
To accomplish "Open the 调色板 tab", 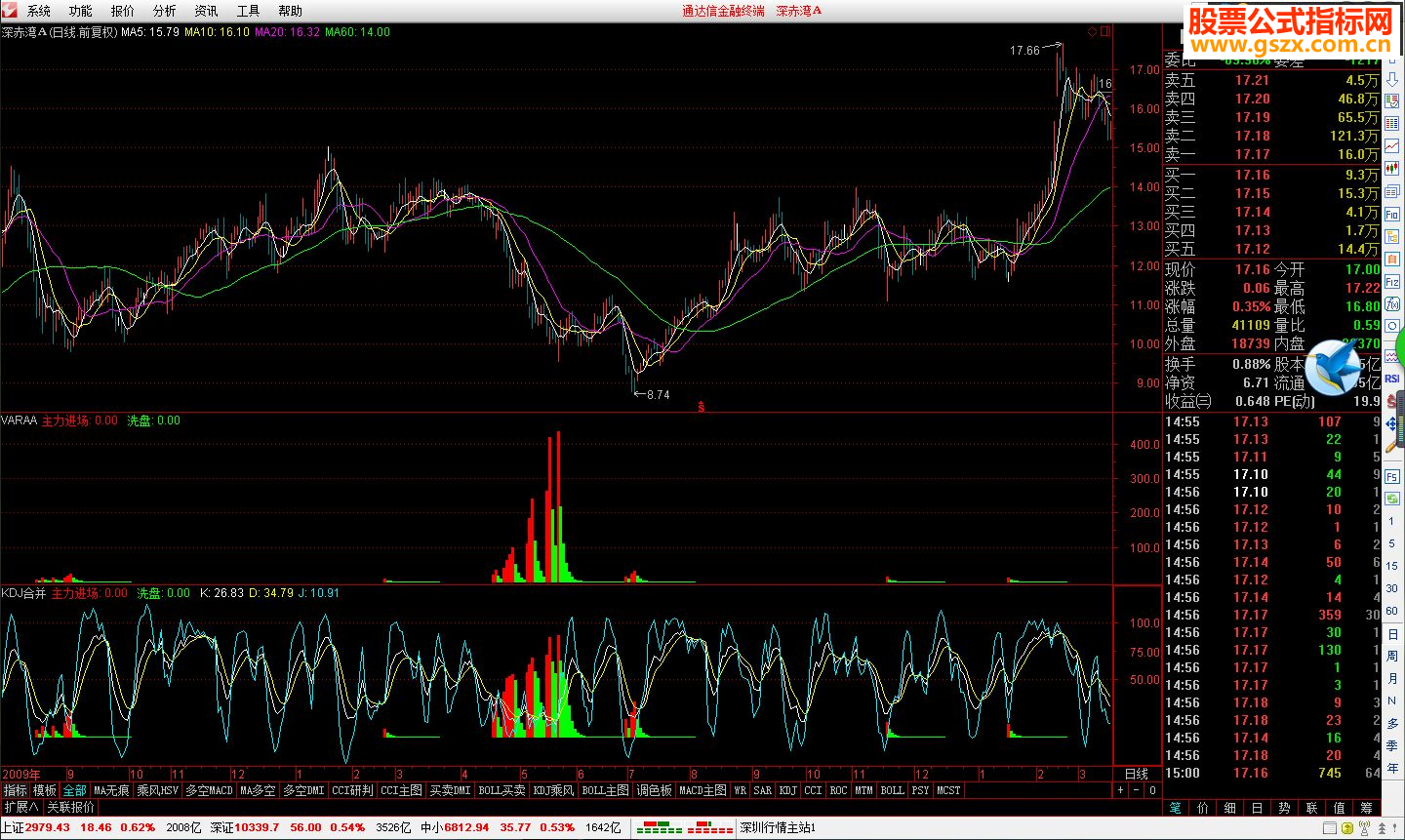I will [655, 790].
